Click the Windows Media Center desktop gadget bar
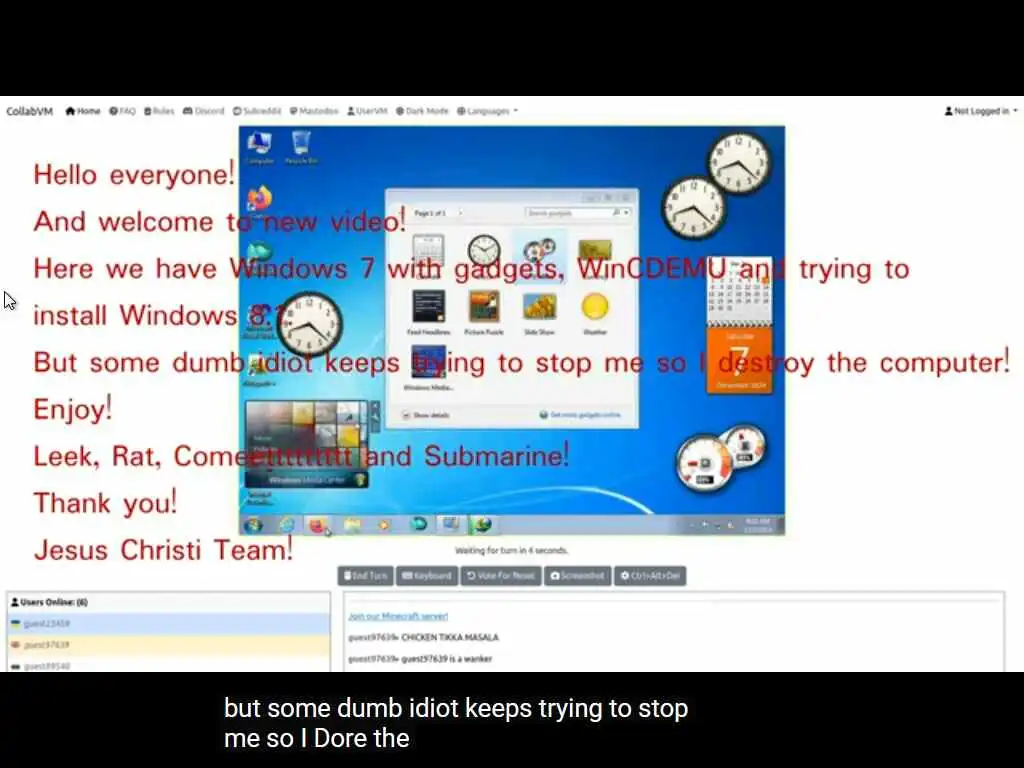The image size is (1024, 768). coord(306,480)
